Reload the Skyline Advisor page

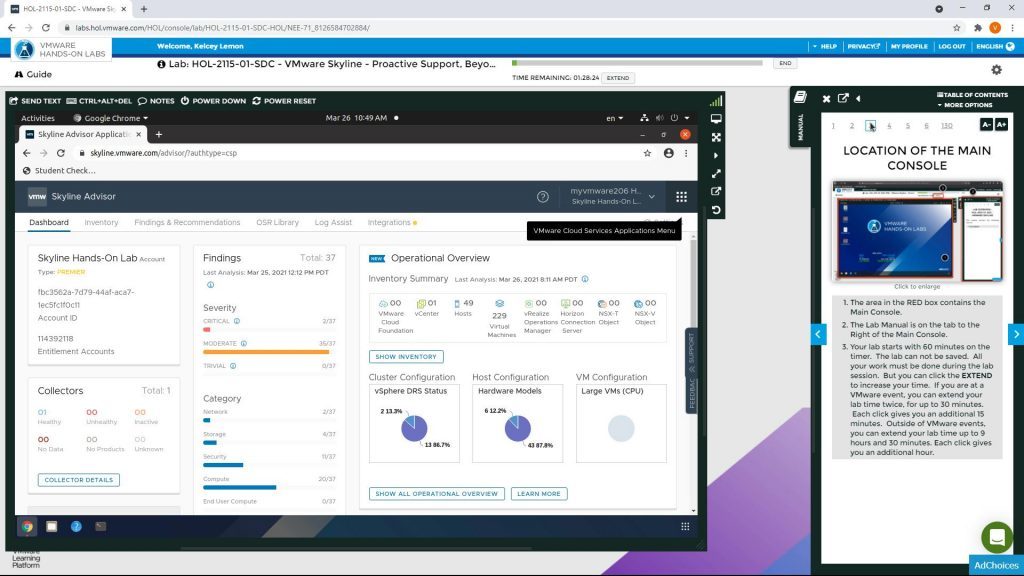point(61,153)
